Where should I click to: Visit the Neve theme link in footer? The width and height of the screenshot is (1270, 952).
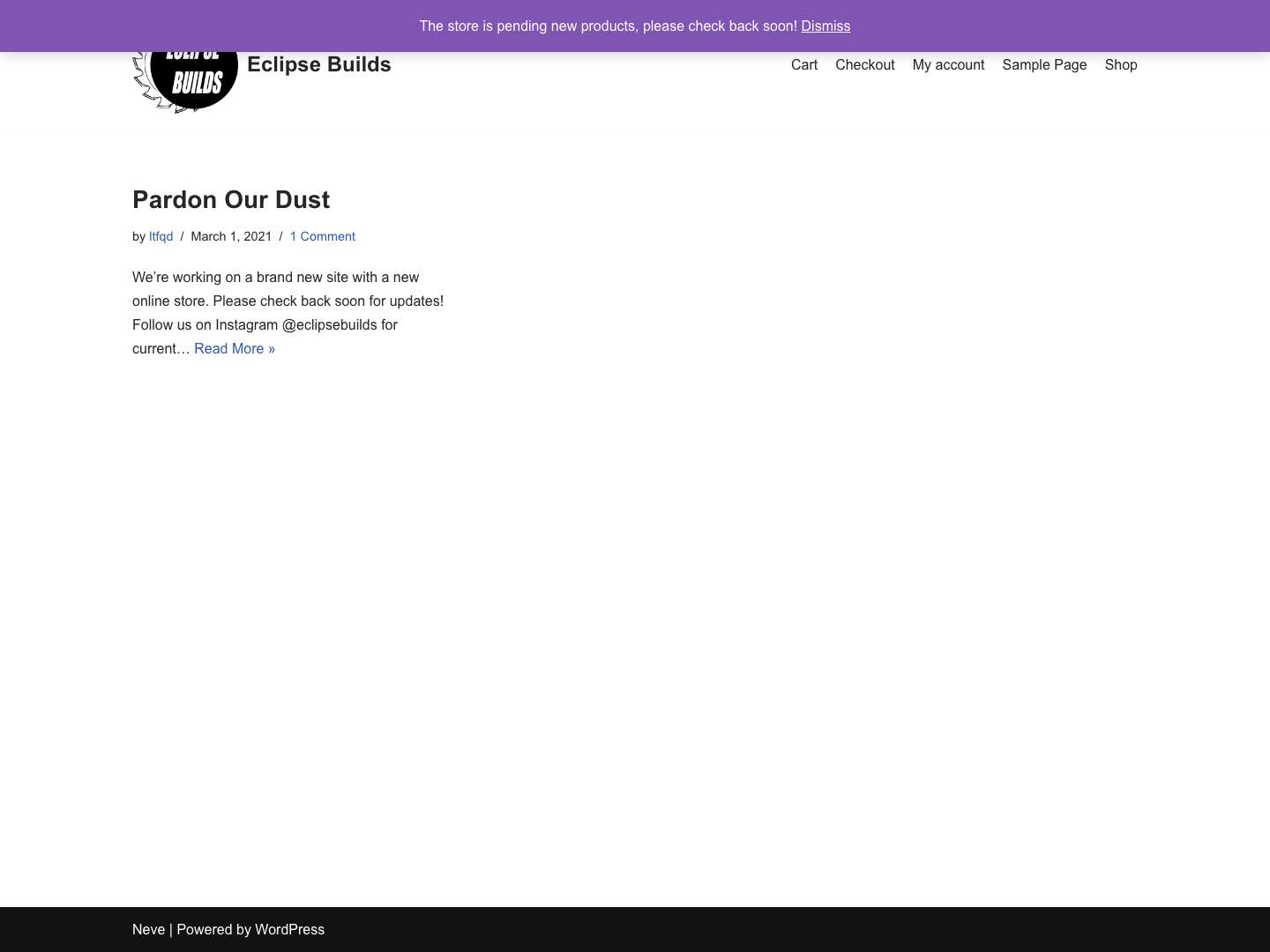(x=148, y=929)
